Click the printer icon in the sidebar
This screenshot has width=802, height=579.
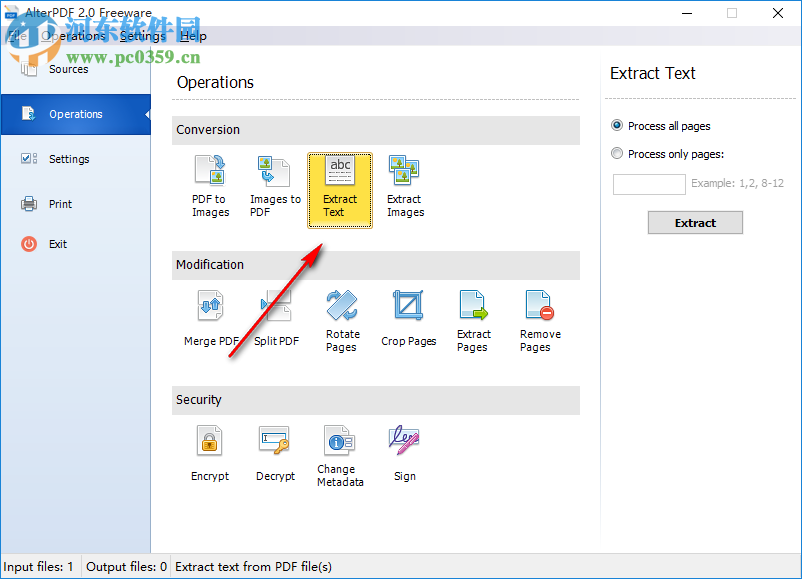(29, 204)
